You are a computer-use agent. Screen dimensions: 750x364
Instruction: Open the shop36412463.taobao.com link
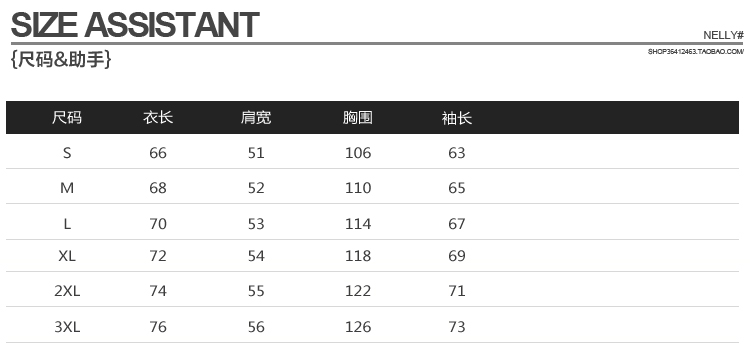pyautogui.click(x=696, y=52)
